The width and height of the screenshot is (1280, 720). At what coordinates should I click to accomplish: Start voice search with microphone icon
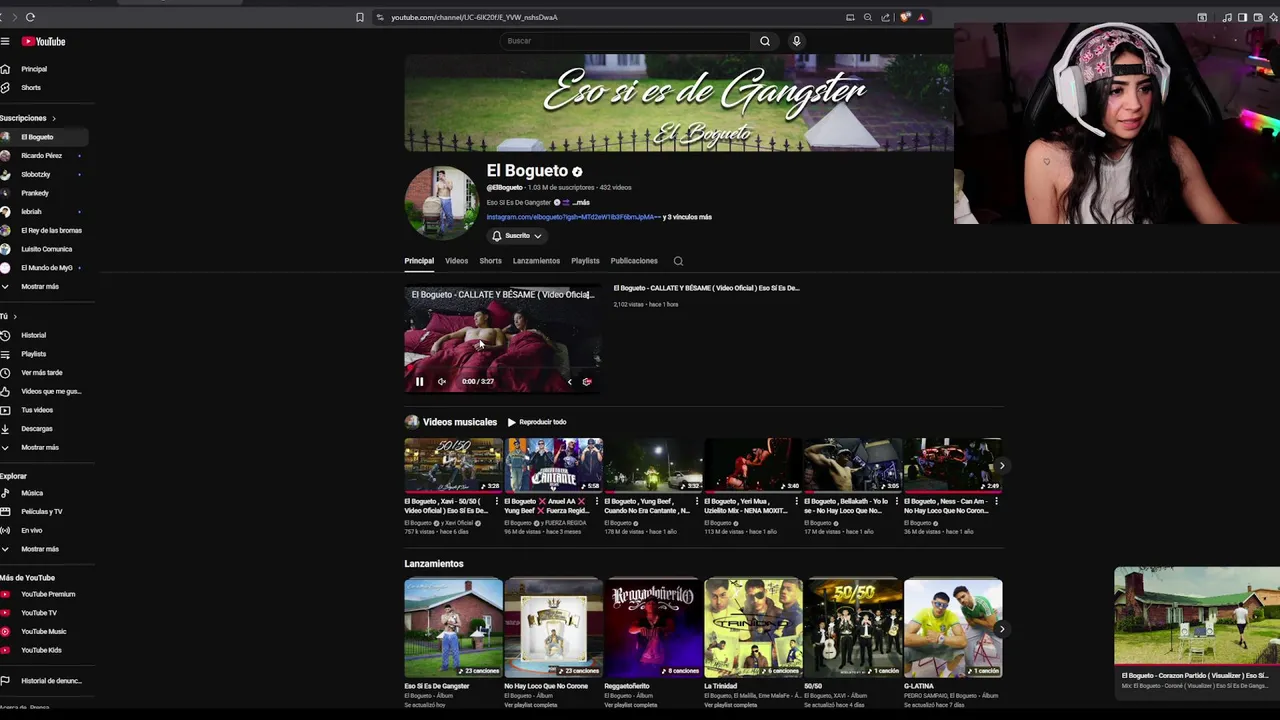click(x=796, y=41)
